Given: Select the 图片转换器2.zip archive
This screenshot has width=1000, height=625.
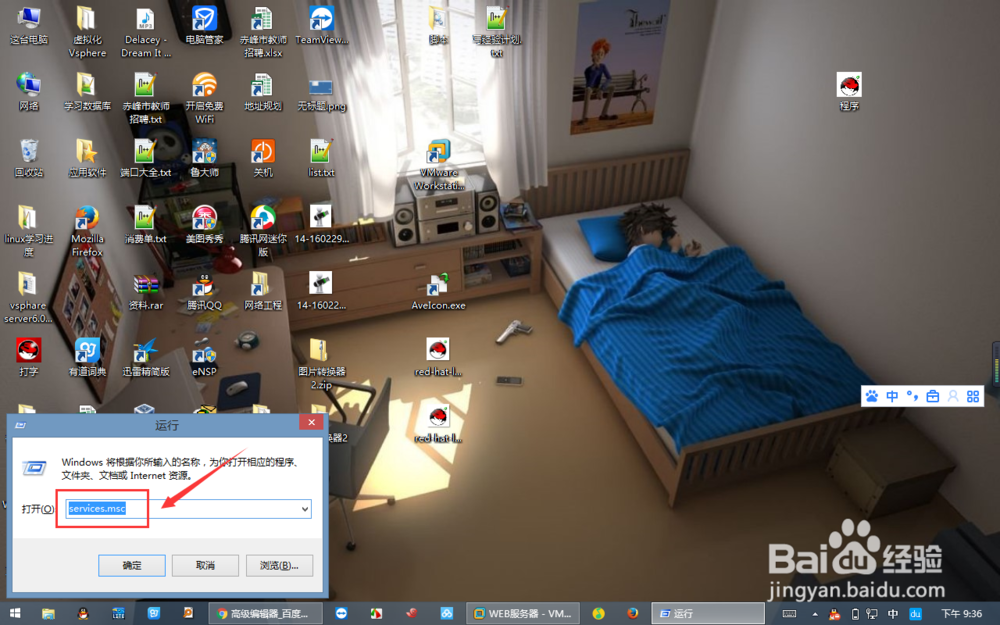Looking at the screenshot, I should tap(321, 364).
